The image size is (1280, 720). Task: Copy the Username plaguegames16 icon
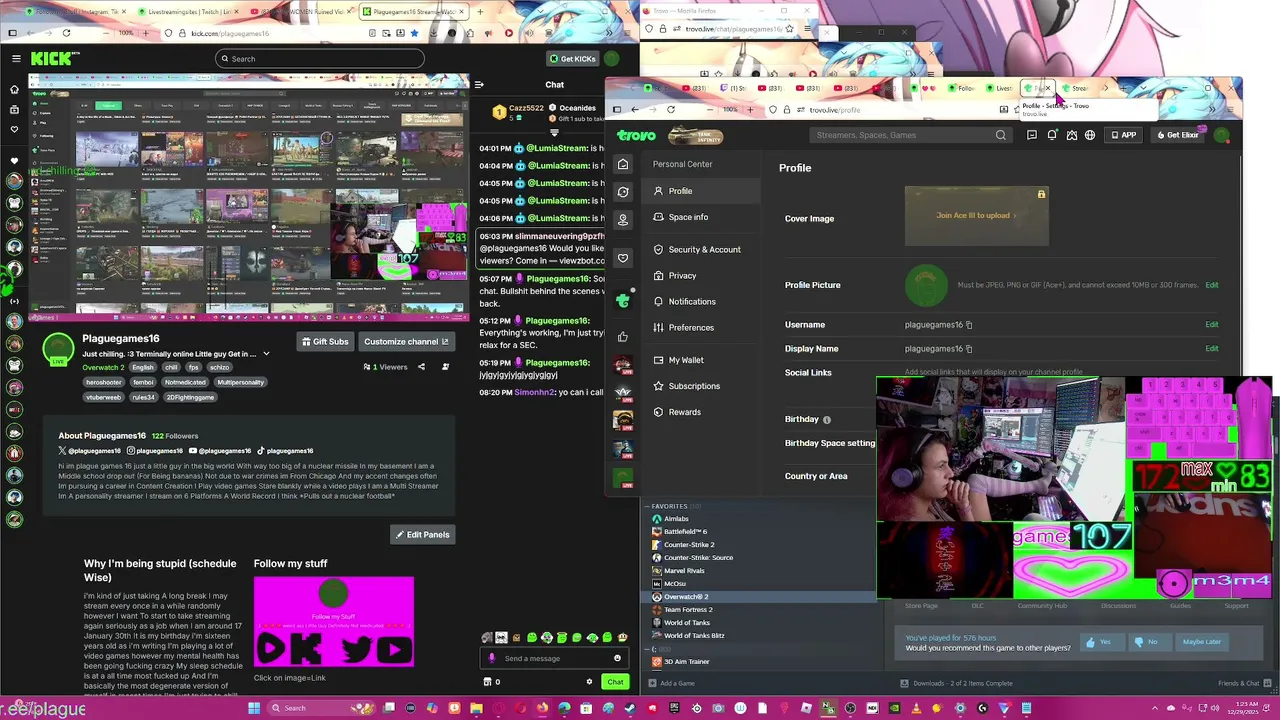coord(969,325)
